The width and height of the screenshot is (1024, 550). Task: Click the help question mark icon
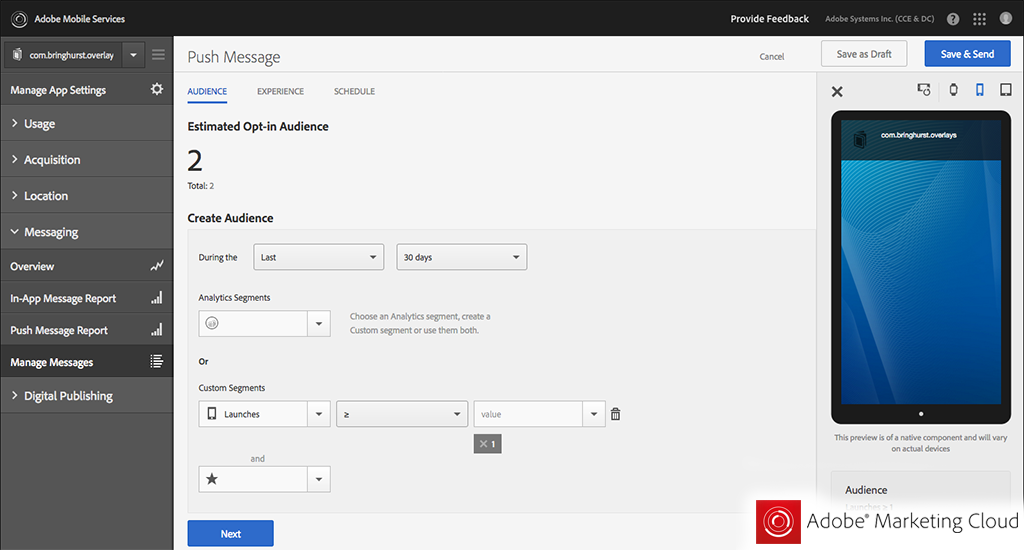tap(952, 19)
